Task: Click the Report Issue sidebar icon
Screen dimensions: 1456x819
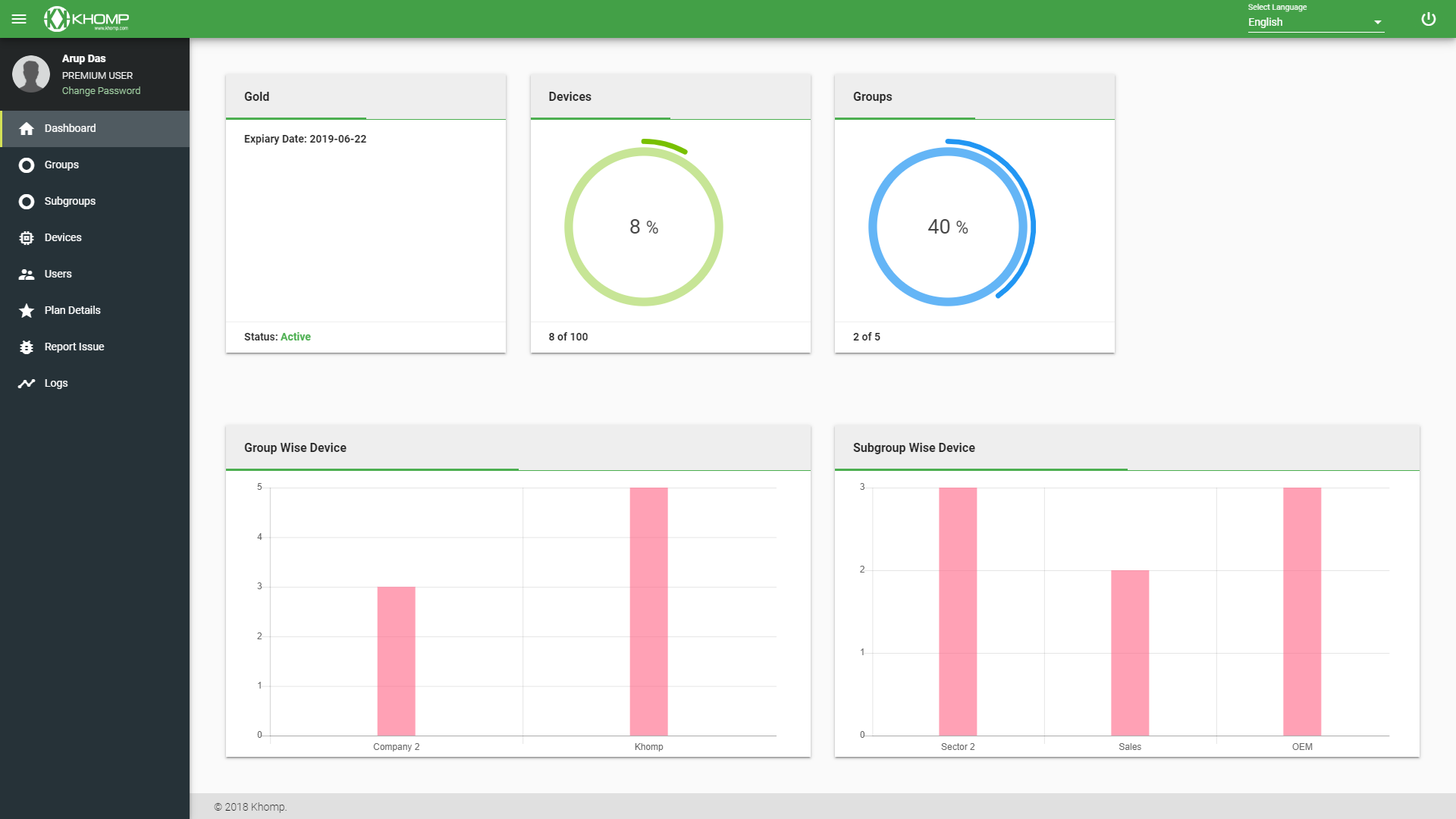Action: [x=26, y=346]
